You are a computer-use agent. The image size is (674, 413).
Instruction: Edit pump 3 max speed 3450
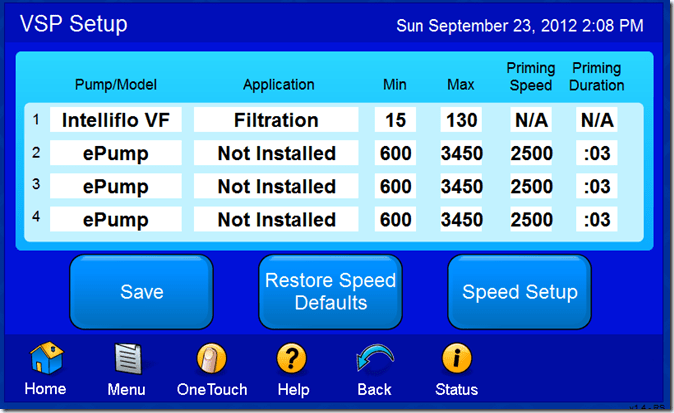461,186
